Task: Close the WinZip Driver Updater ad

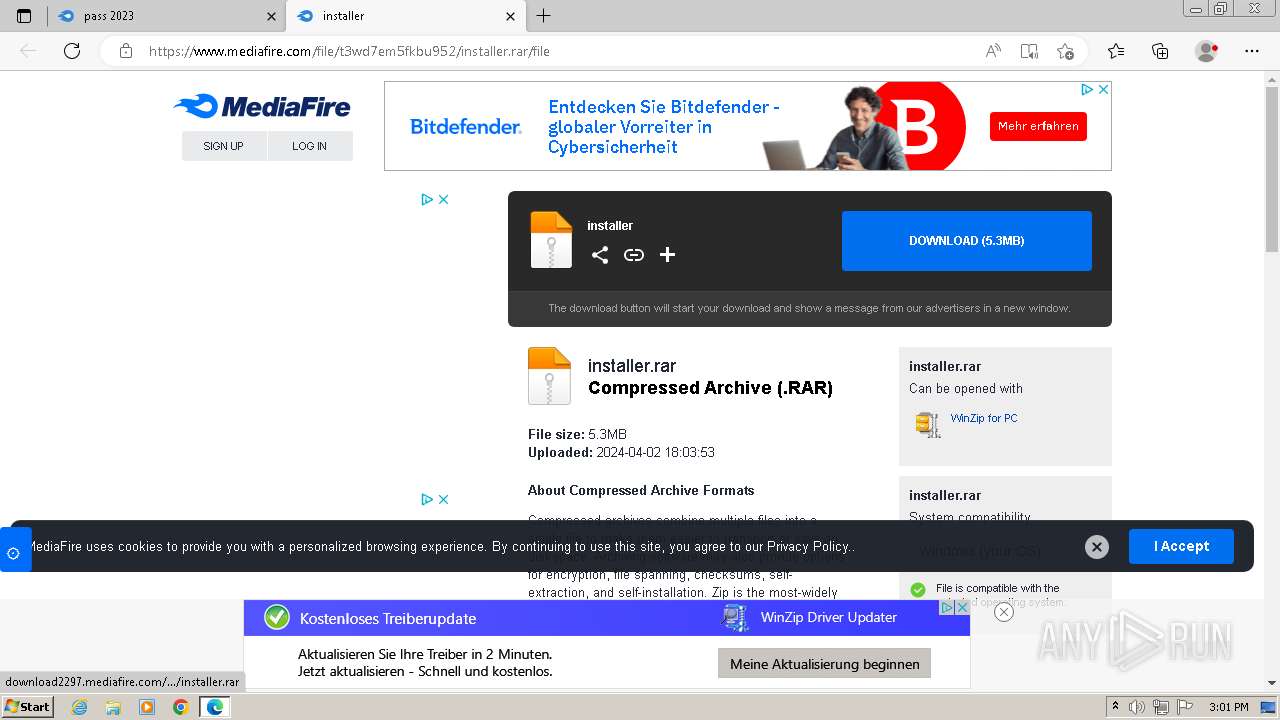Action: click(962, 607)
